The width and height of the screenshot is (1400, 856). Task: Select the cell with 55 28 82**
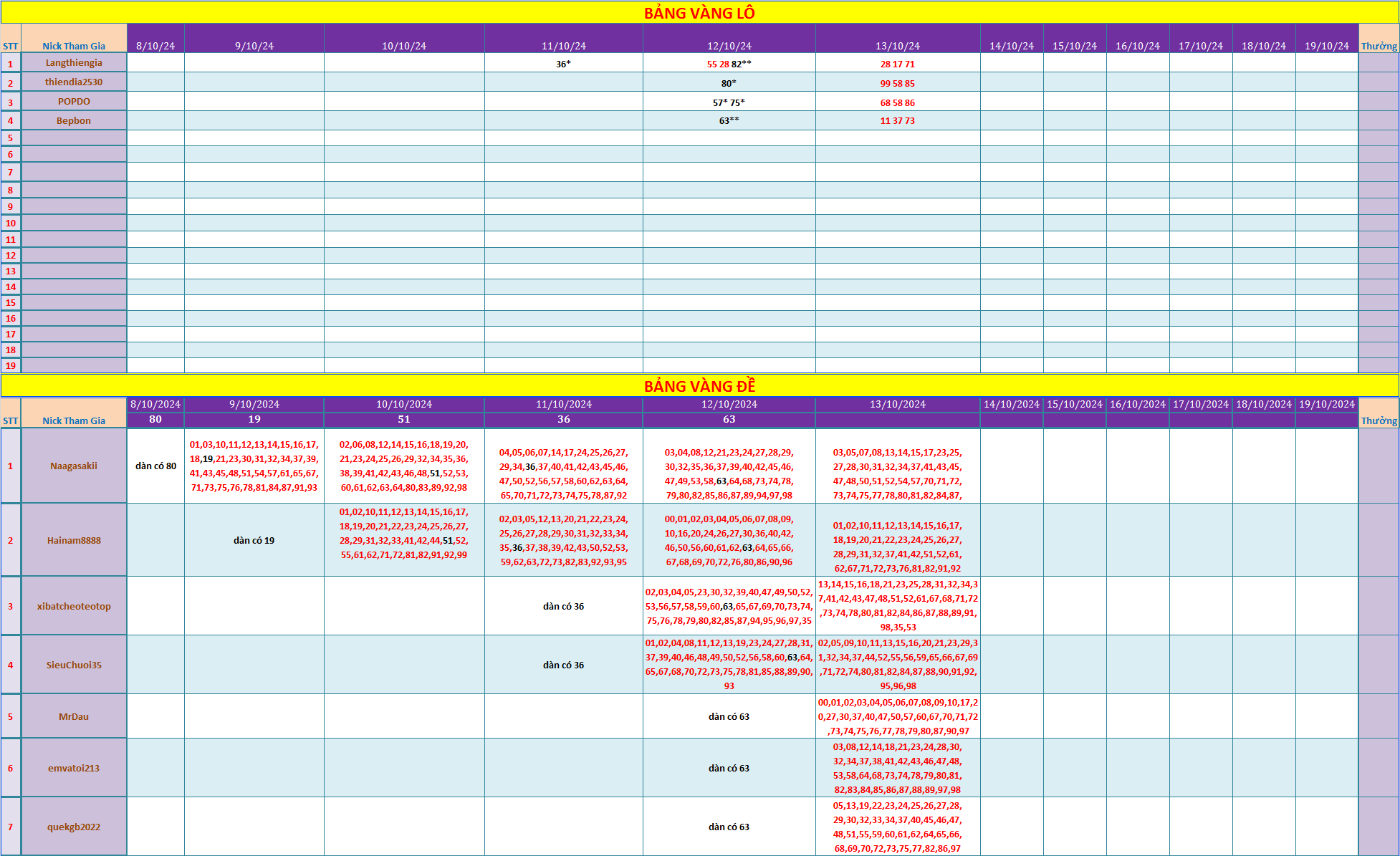(x=729, y=64)
